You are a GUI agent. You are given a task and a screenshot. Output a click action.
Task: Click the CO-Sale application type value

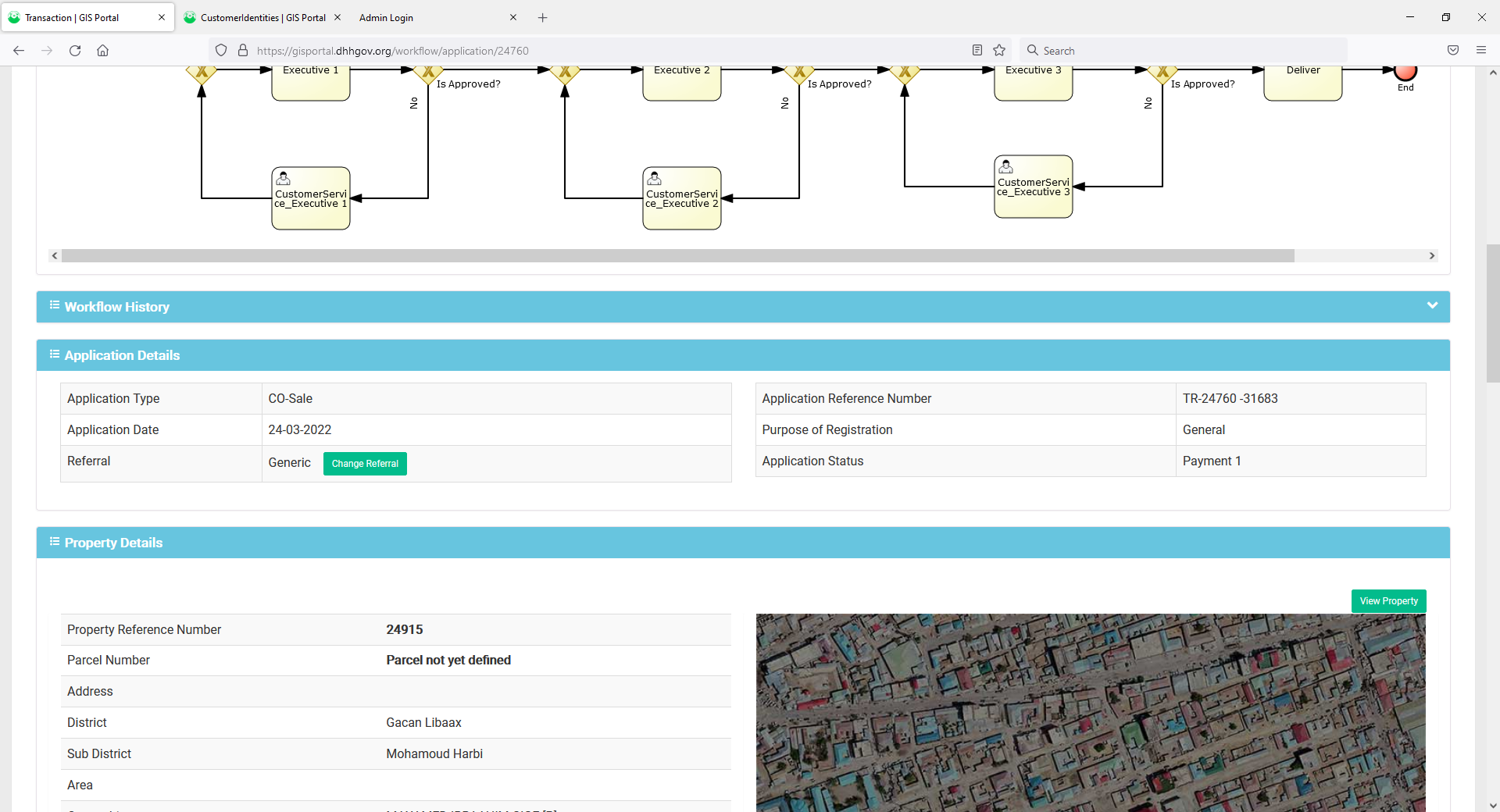click(291, 398)
